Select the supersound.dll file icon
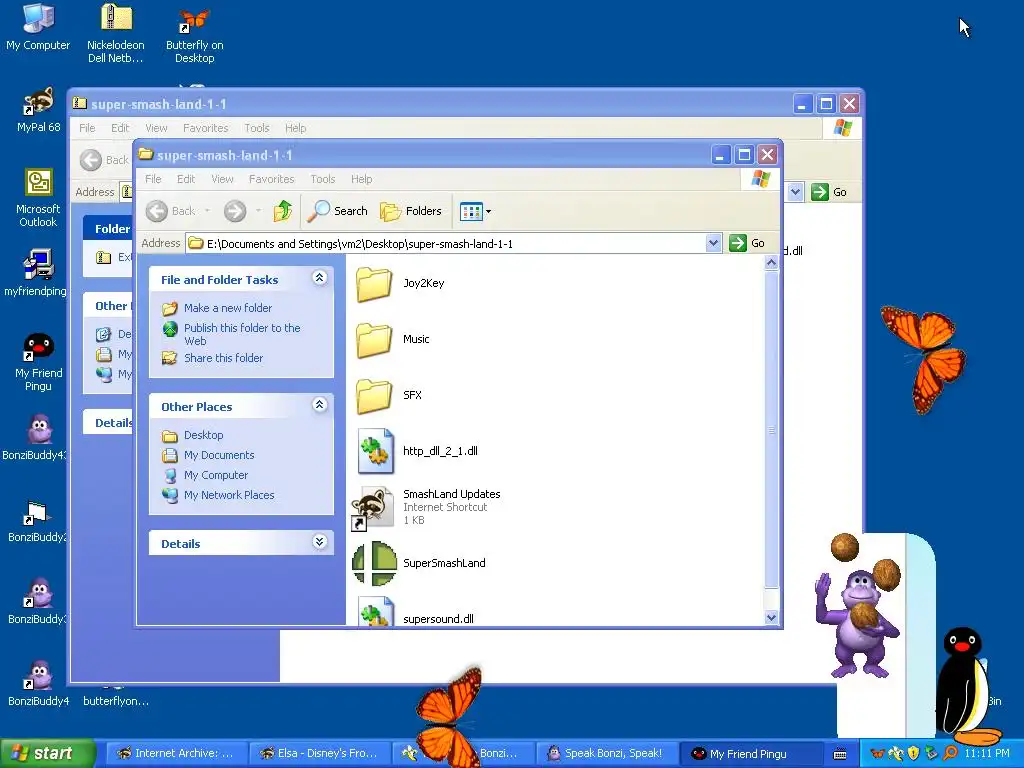This screenshot has width=1024, height=768. pos(376,611)
